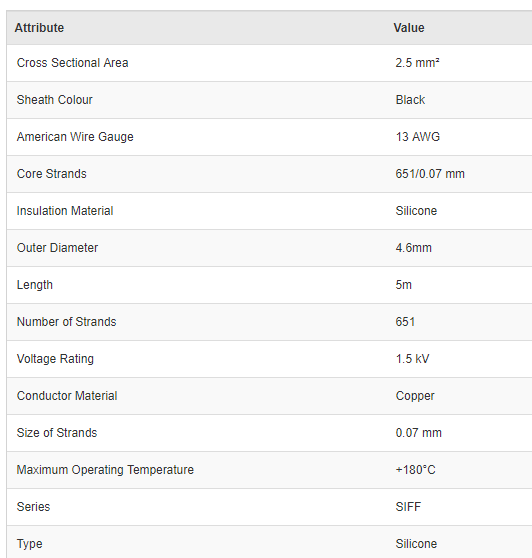Click the 5m length value

point(404,285)
